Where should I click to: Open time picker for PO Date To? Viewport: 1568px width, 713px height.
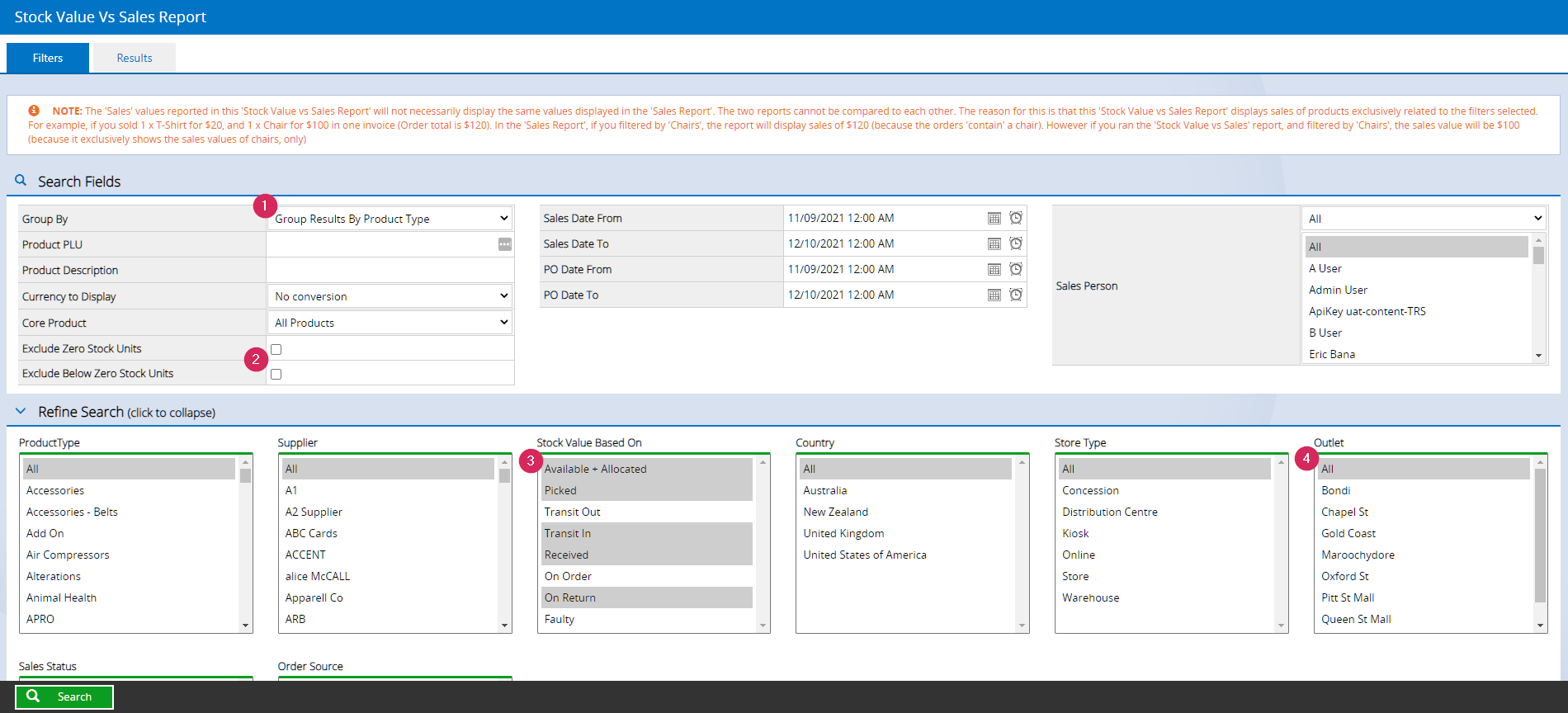click(1016, 295)
